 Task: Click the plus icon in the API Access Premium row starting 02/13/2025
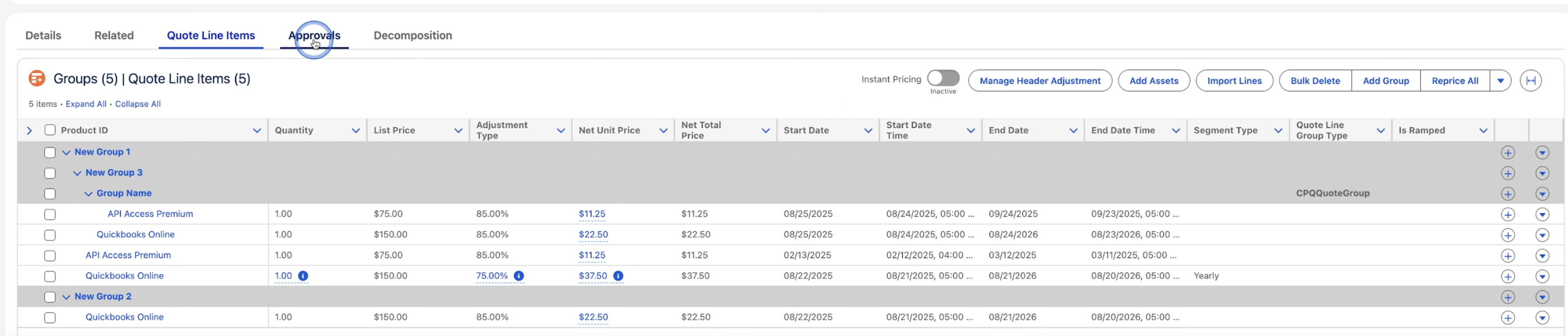1508,255
